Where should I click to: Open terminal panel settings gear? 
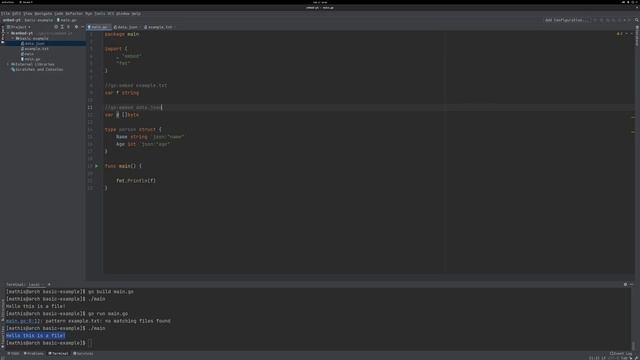(x=625, y=284)
